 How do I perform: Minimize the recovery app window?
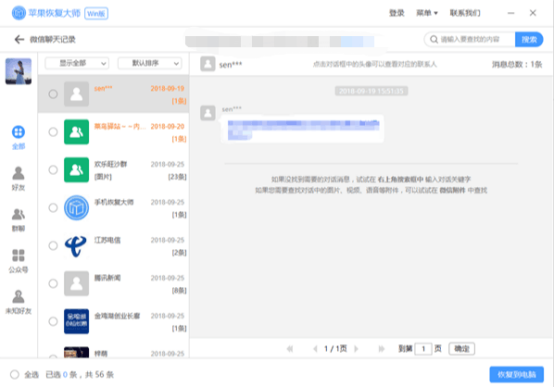tap(511, 13)
